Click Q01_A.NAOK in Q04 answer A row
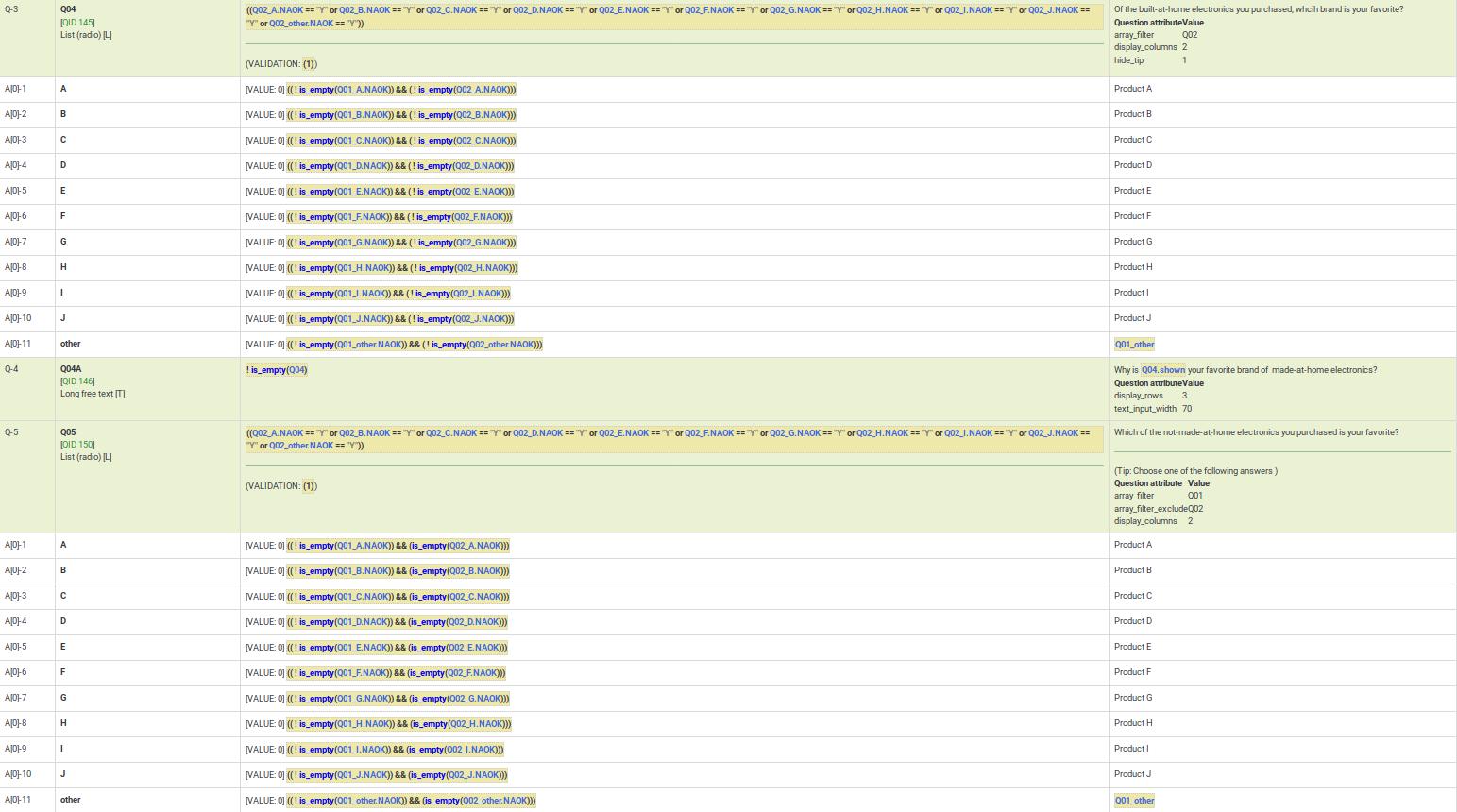Screen dimensions: 1457x812 click(363, 90)
